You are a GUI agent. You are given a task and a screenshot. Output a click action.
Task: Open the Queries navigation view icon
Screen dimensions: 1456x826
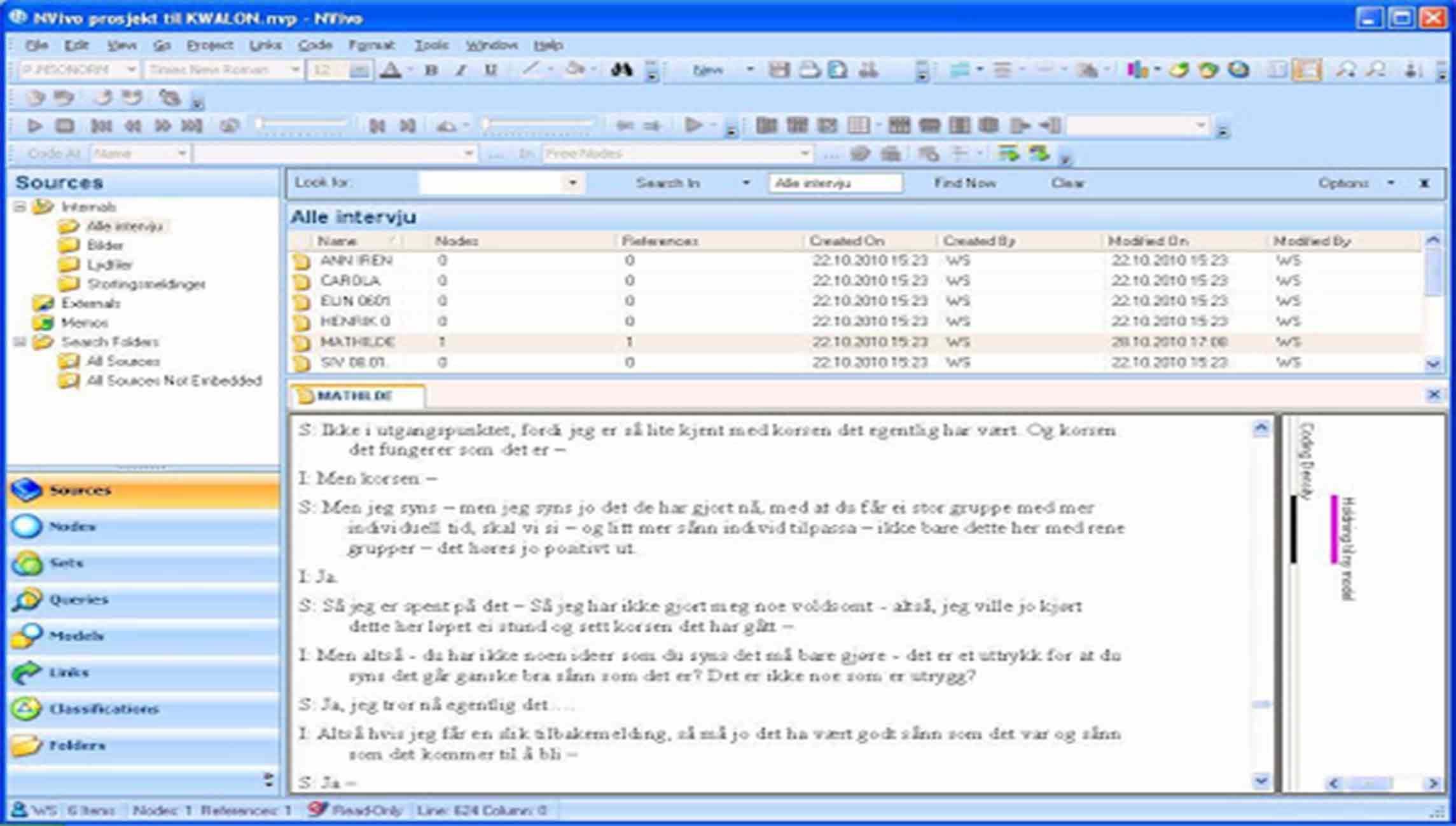[27, 600]
